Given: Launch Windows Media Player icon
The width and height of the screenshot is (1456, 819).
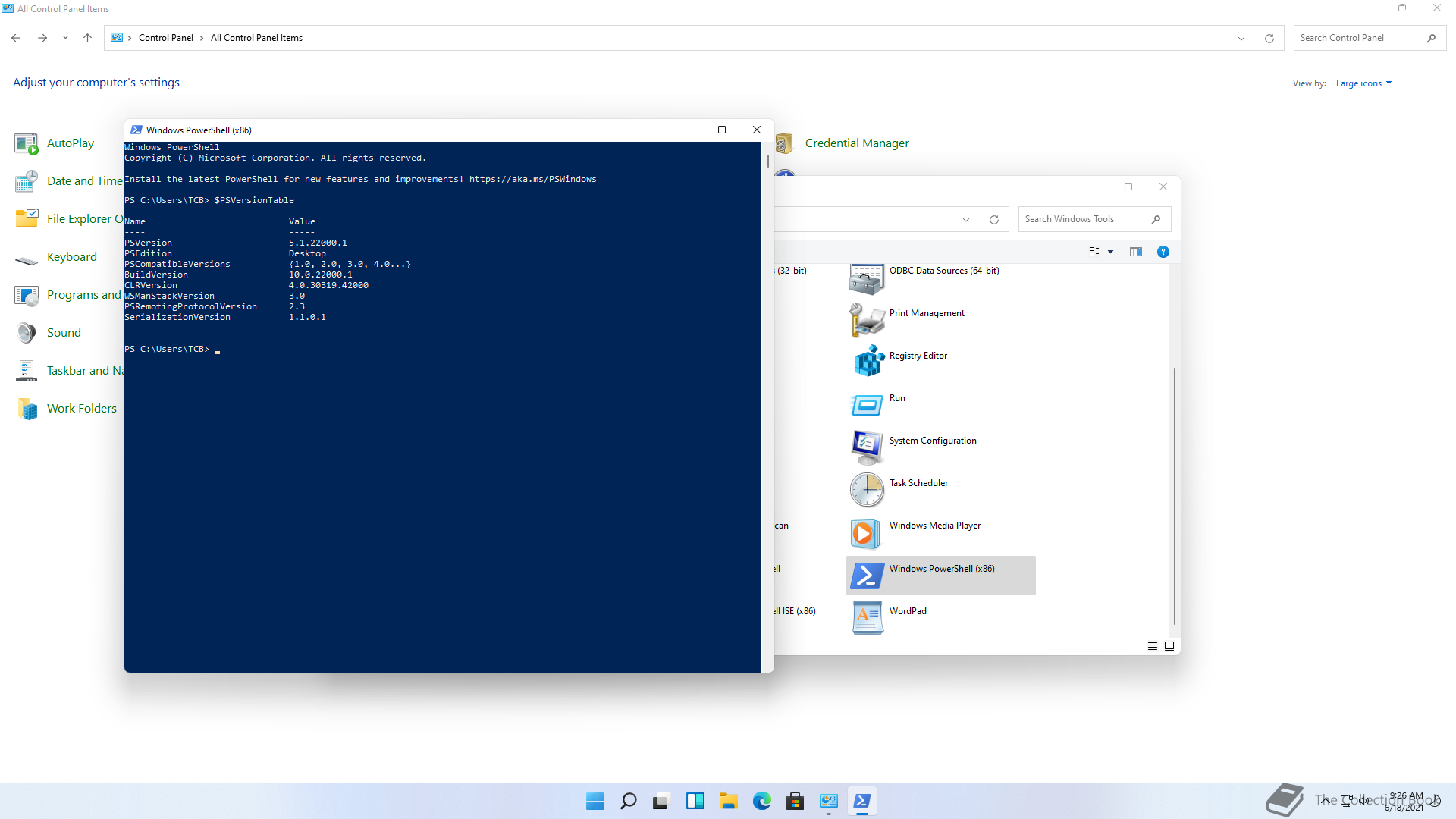Looking at the screenshot, I should pyautogui.click(x=867, y=533).
